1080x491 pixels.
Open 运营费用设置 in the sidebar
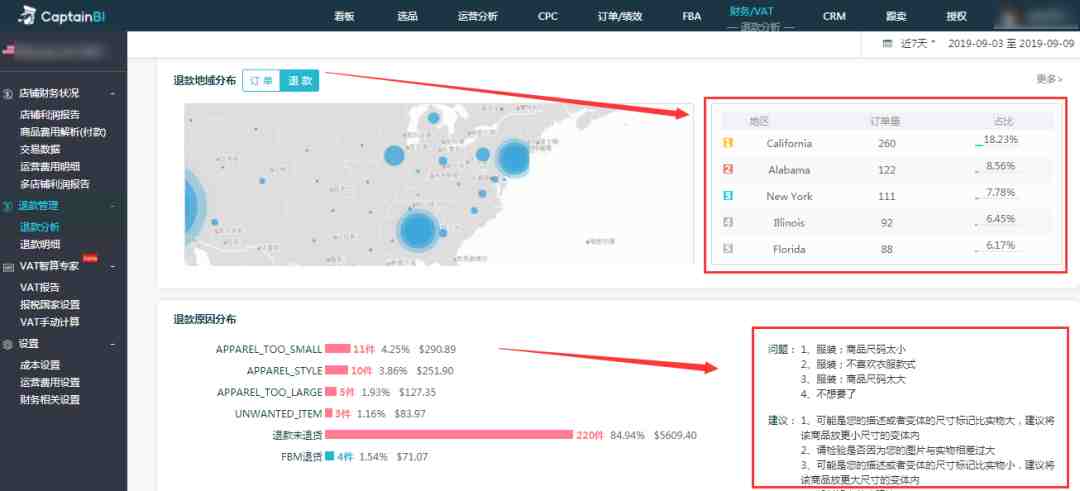50,382
